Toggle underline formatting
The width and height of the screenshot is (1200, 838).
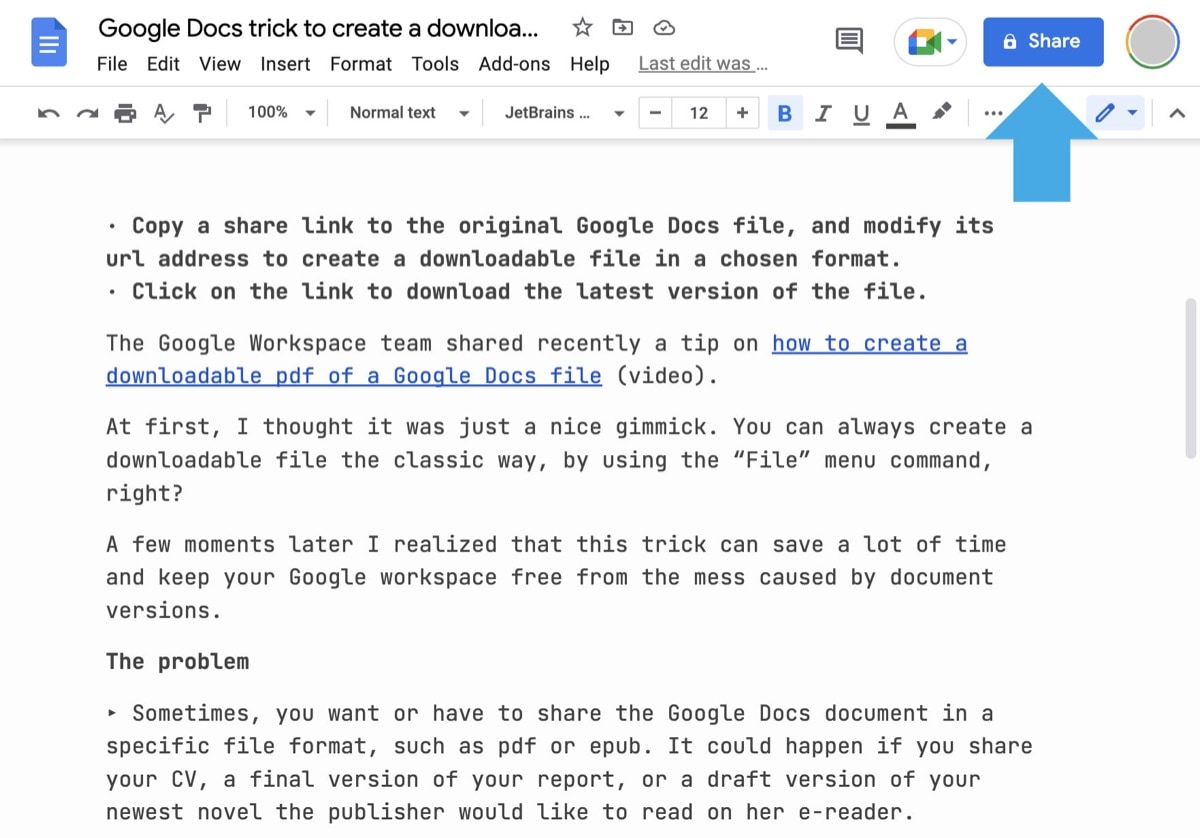pos(861,112)
